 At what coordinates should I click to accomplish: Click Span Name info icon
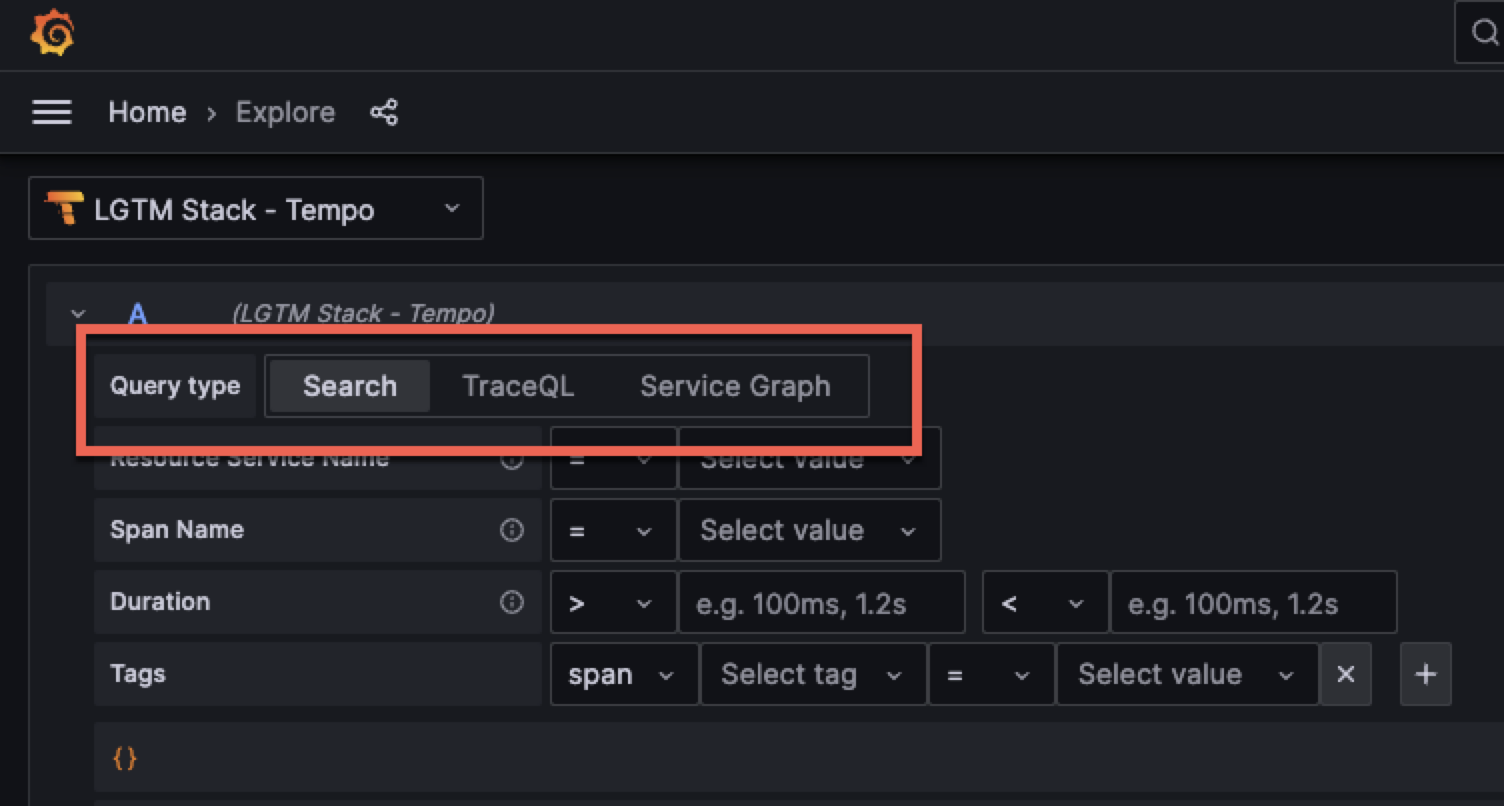coord(512,530)
